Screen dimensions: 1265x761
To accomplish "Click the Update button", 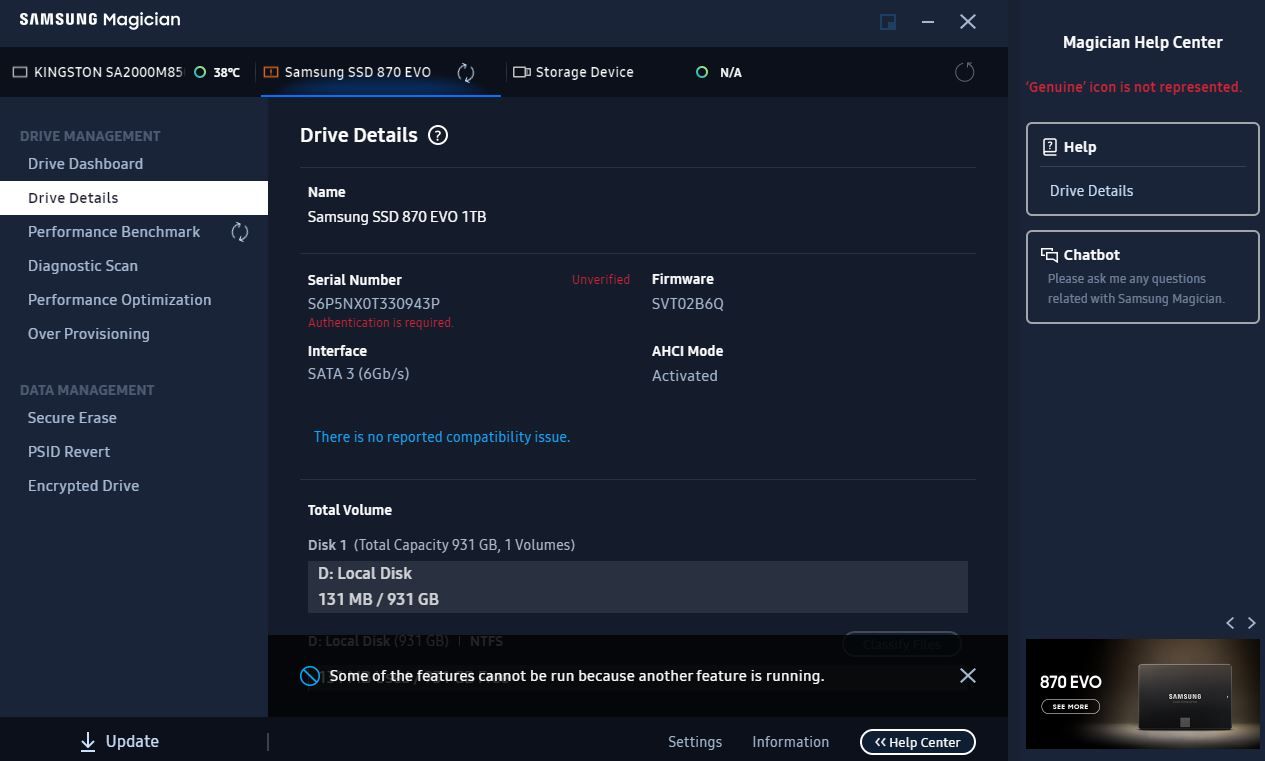I will [x=119, y=741].
